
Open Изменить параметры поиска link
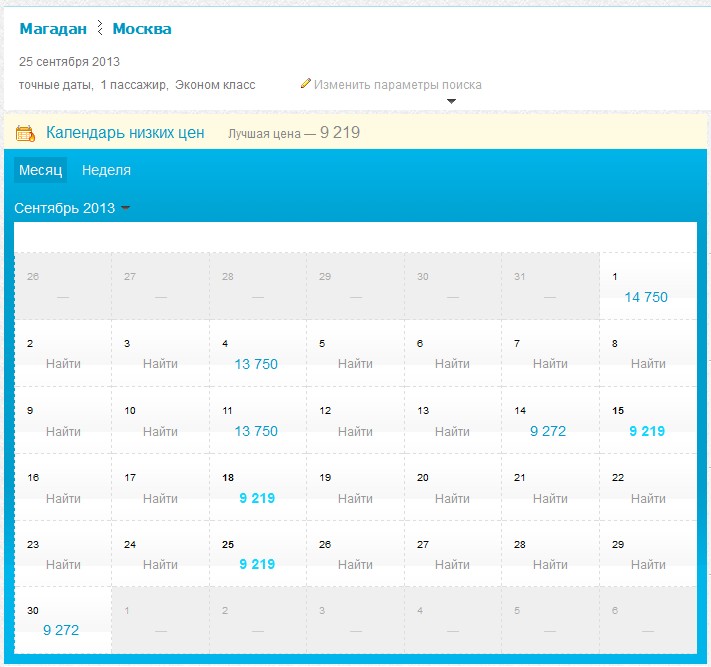(x=397, y=85)
